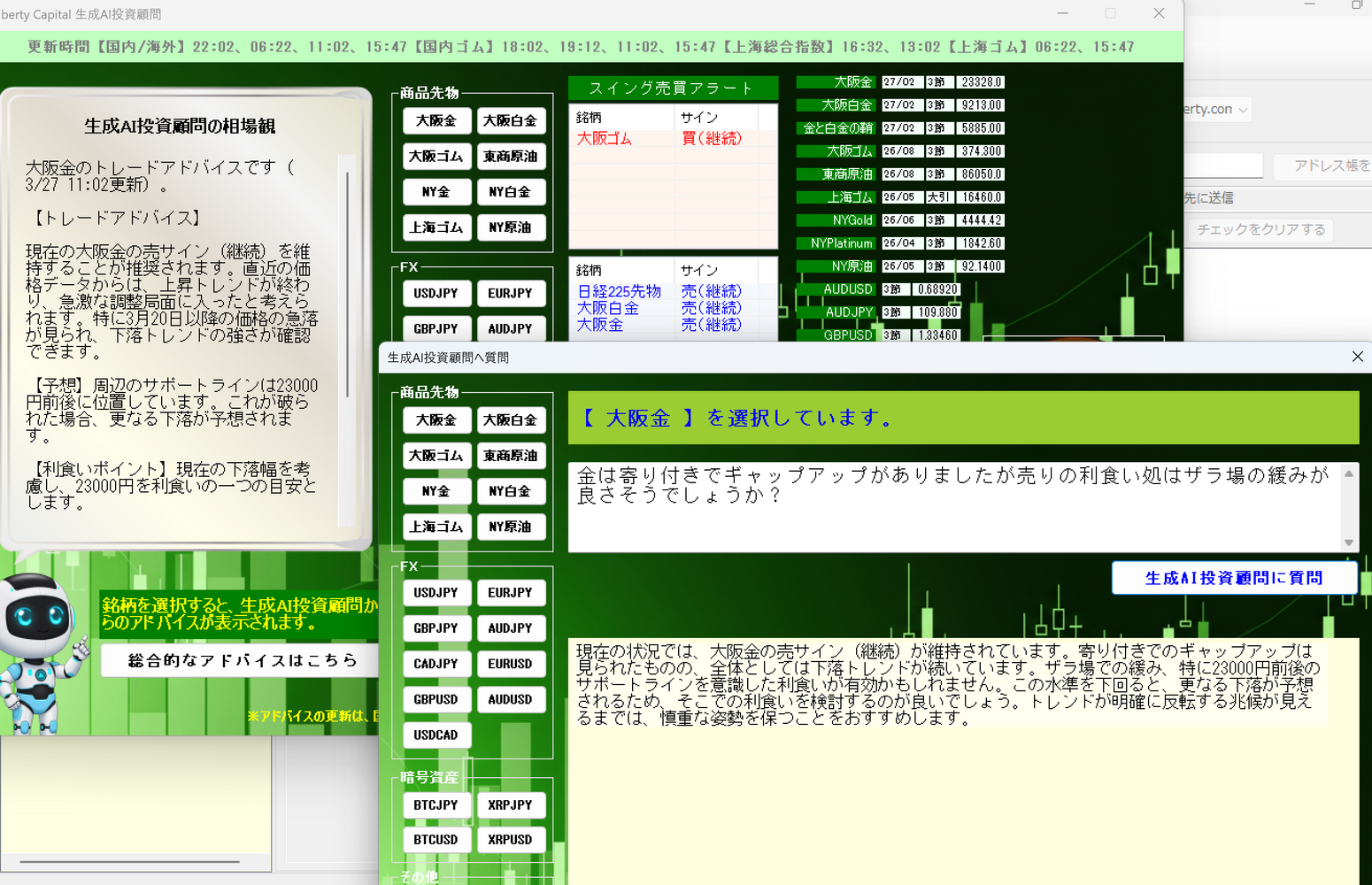
Task: Choose the USDCAD currency pair
Action: 435,735
